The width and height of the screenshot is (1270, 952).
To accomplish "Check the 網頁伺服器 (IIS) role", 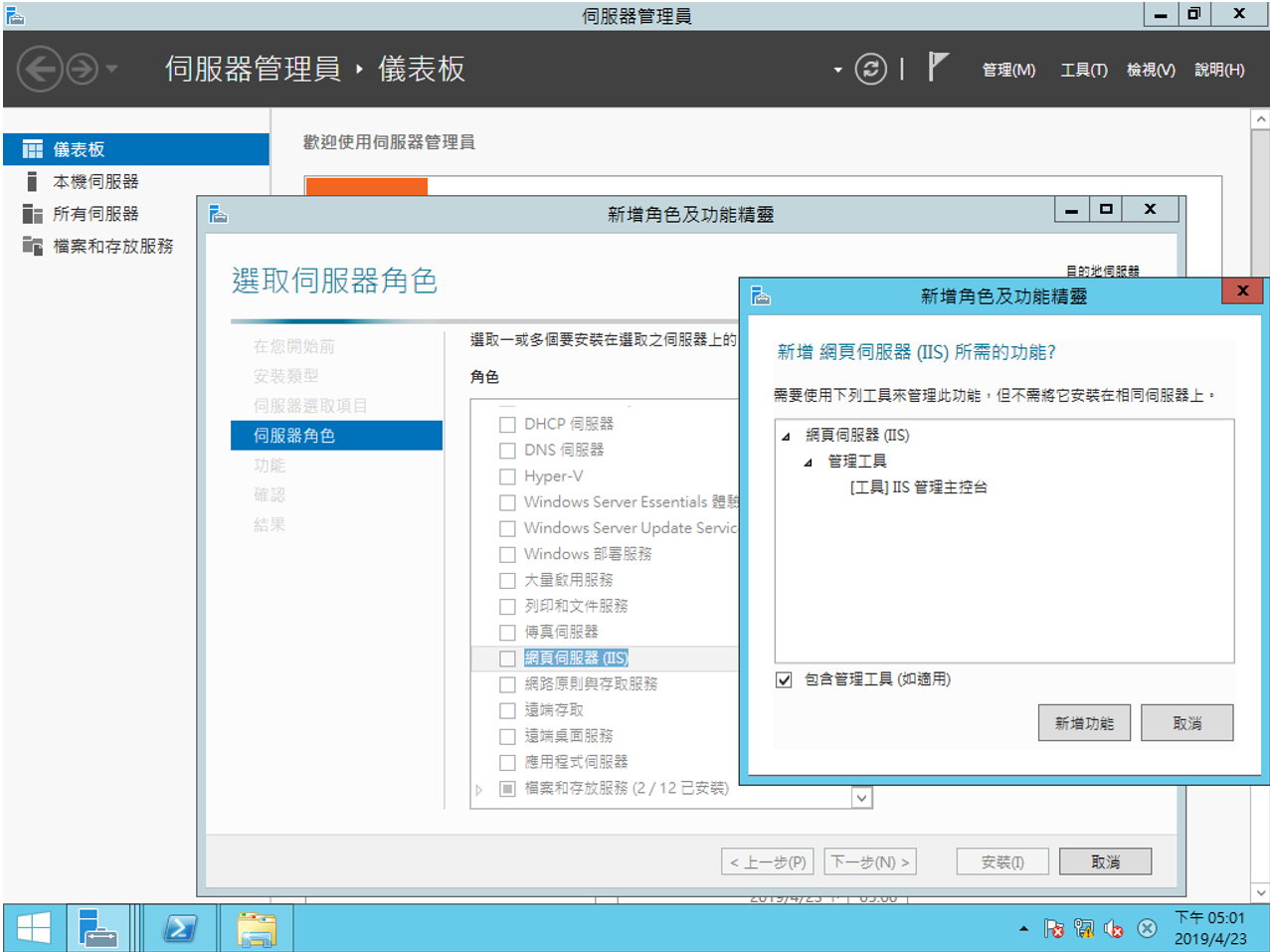I will (507, 659).
